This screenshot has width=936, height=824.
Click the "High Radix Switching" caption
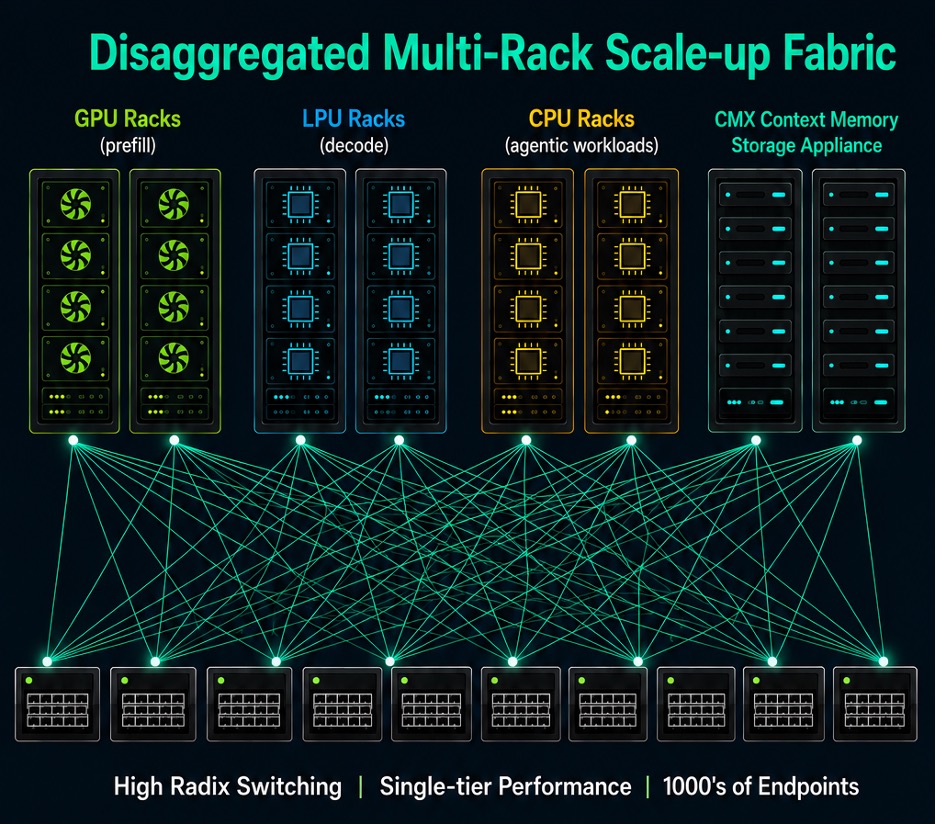(227, 786)
